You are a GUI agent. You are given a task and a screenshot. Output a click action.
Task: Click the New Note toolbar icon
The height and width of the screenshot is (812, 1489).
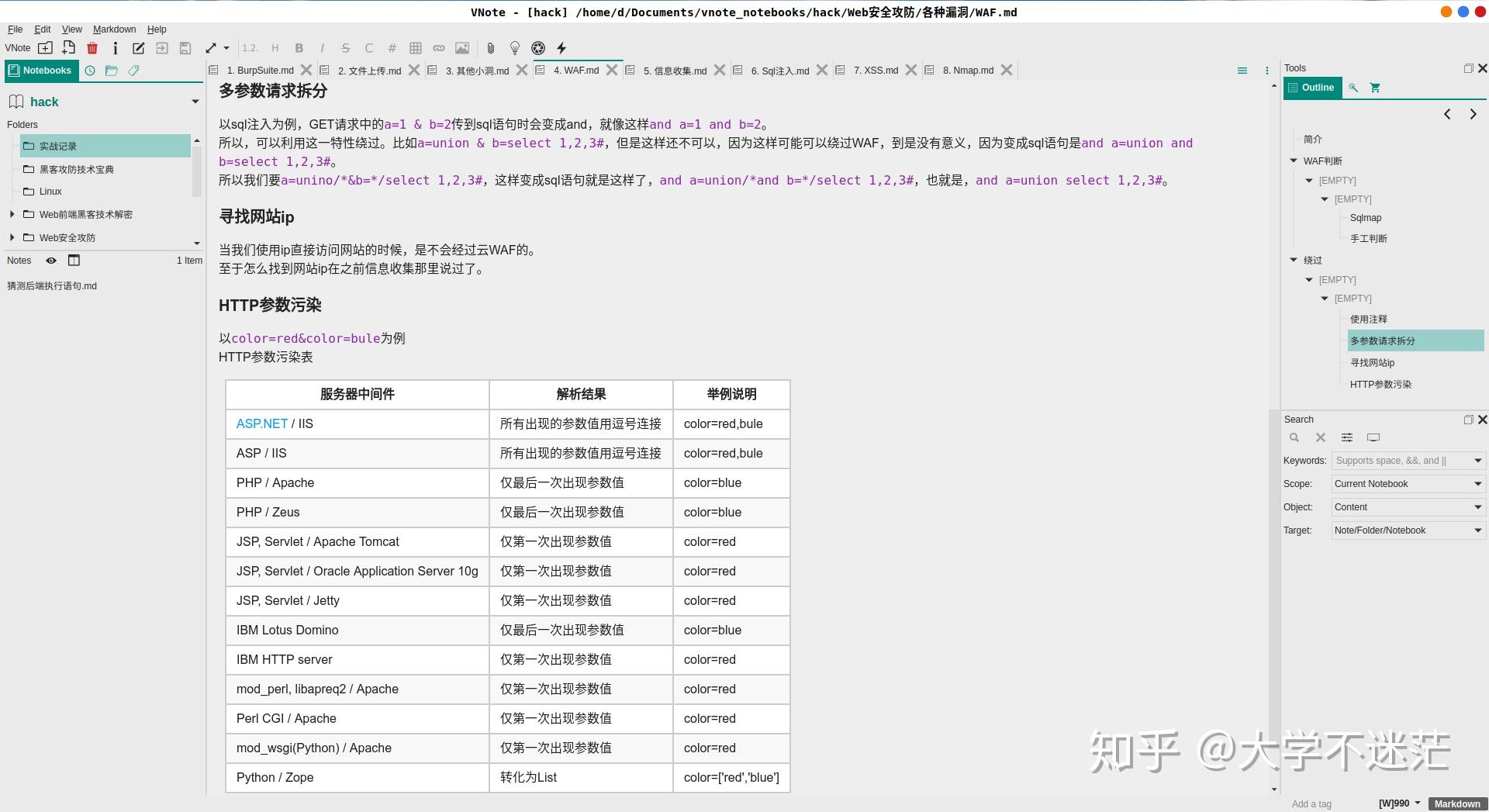click(x=69, y=48)
